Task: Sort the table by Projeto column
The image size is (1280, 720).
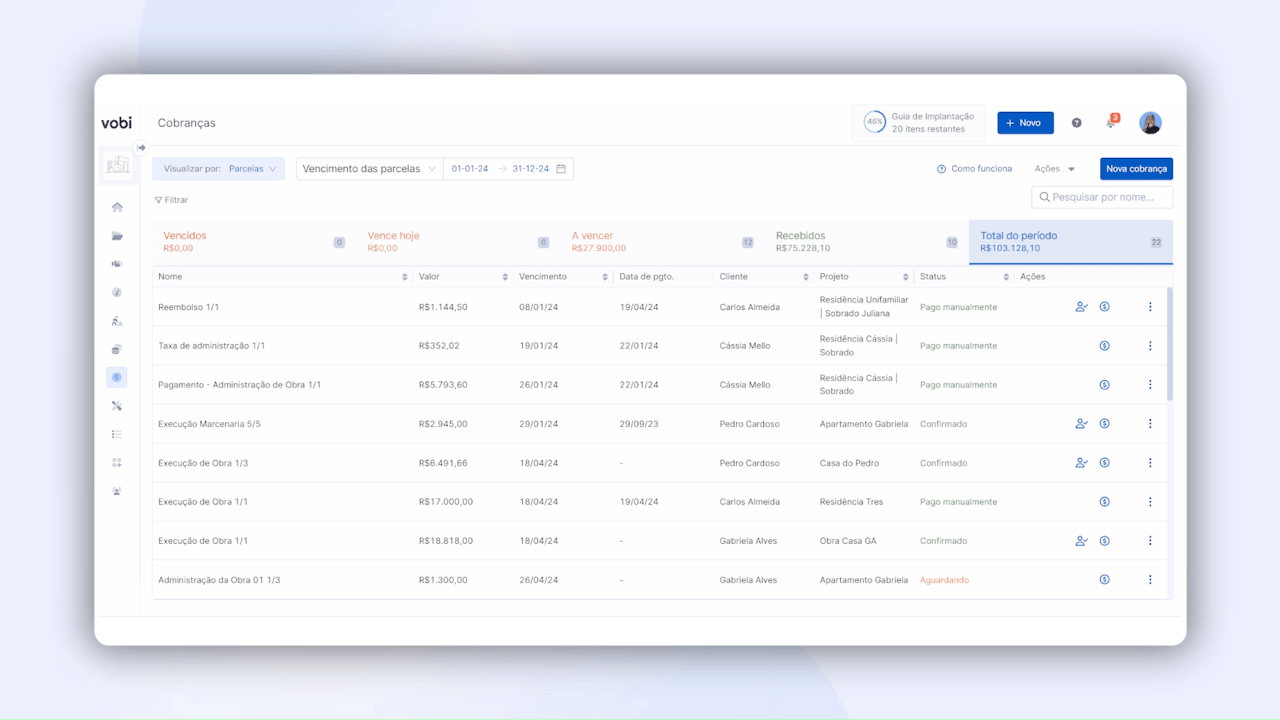Action: 906,277
